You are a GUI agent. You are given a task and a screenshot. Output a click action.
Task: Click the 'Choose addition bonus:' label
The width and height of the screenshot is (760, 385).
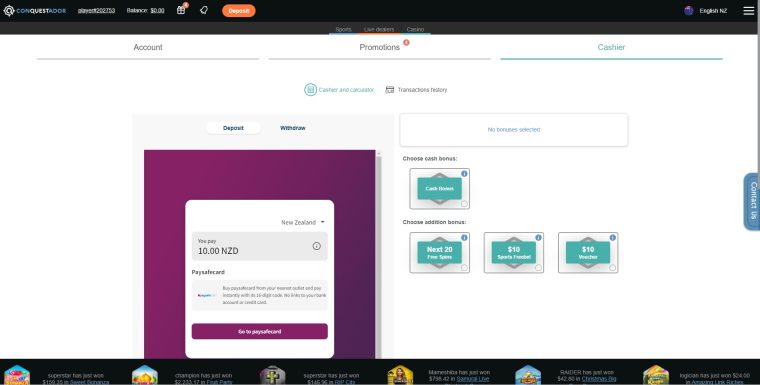pyautogui.click(x=434, y=222)
